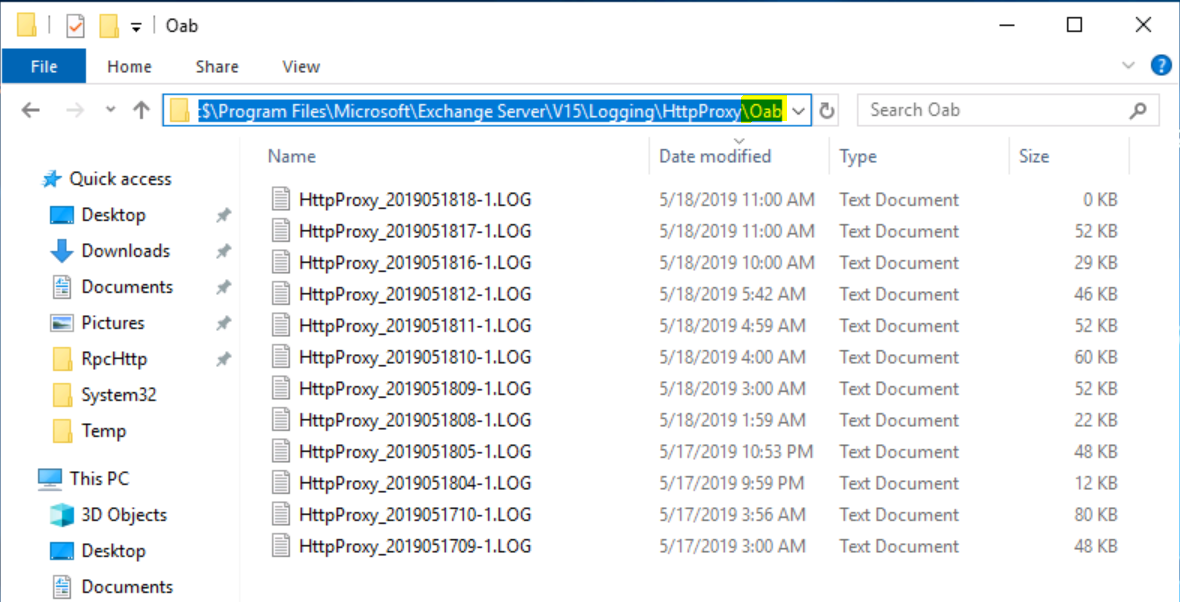
Task: Select file HttpProxy_2019051710-1.LOG
Action: [415, 515]
